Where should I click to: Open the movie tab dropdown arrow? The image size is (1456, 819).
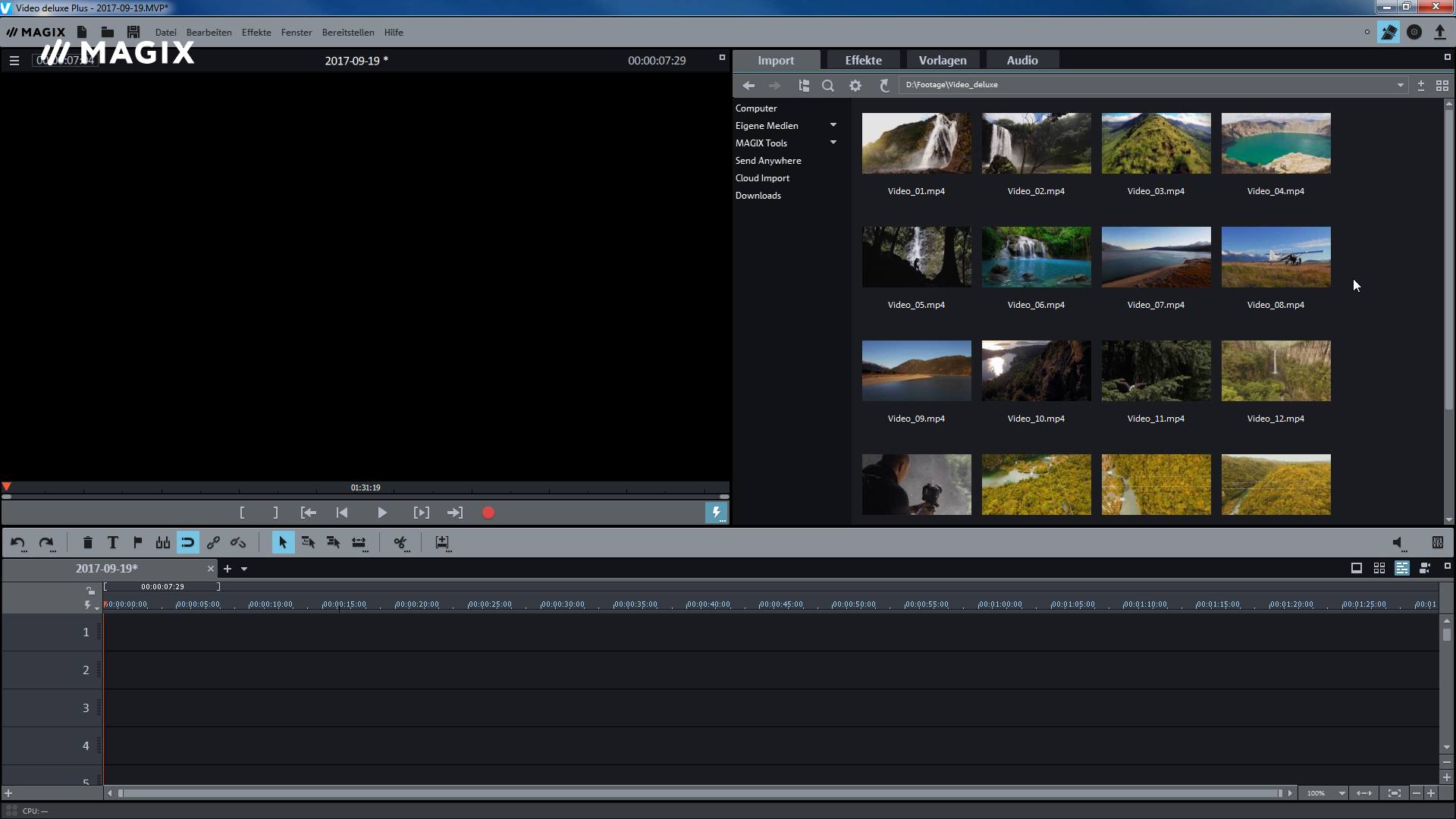tap(244, 569)
